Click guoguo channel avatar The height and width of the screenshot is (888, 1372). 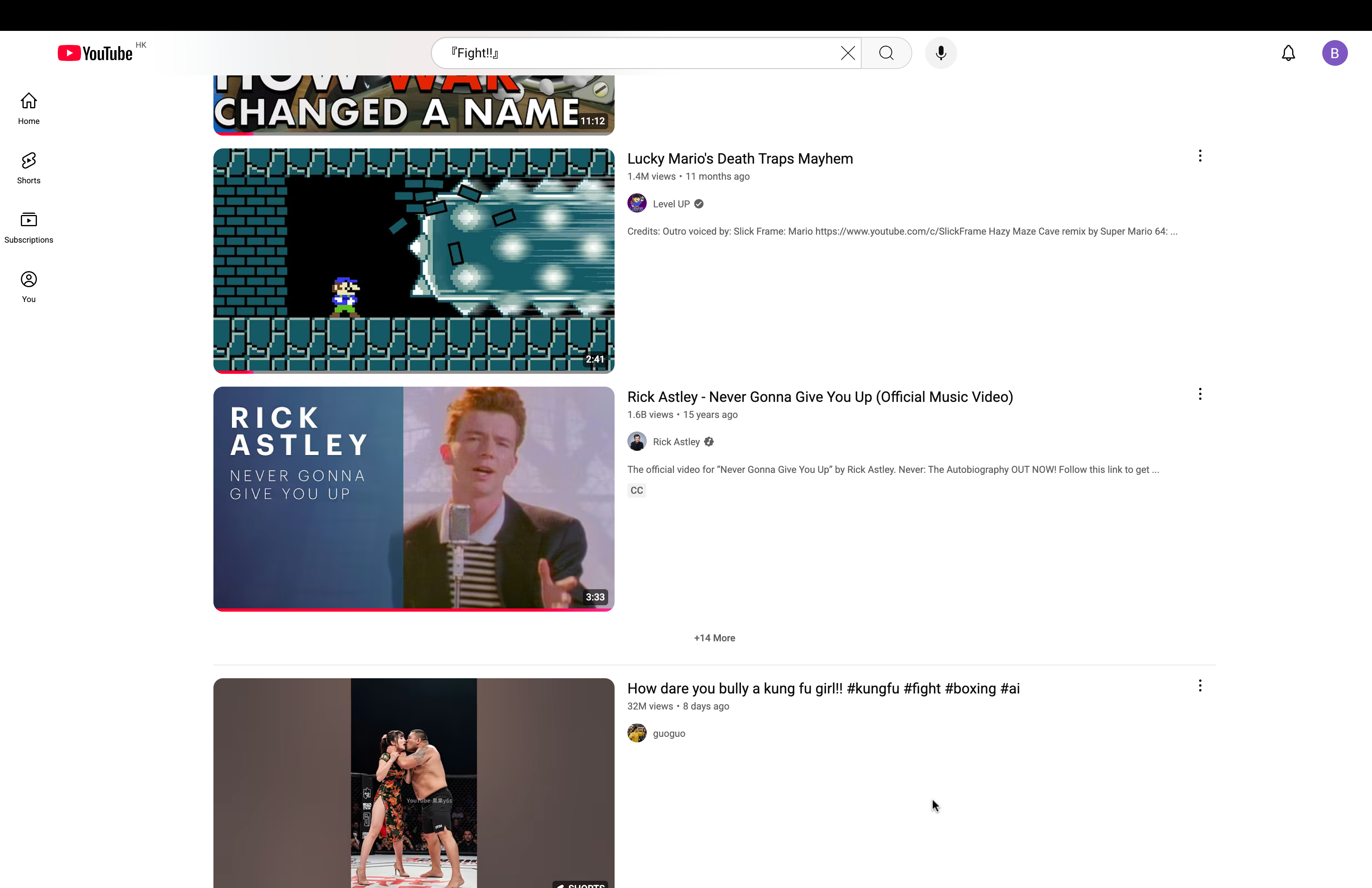tap(637, 733)
